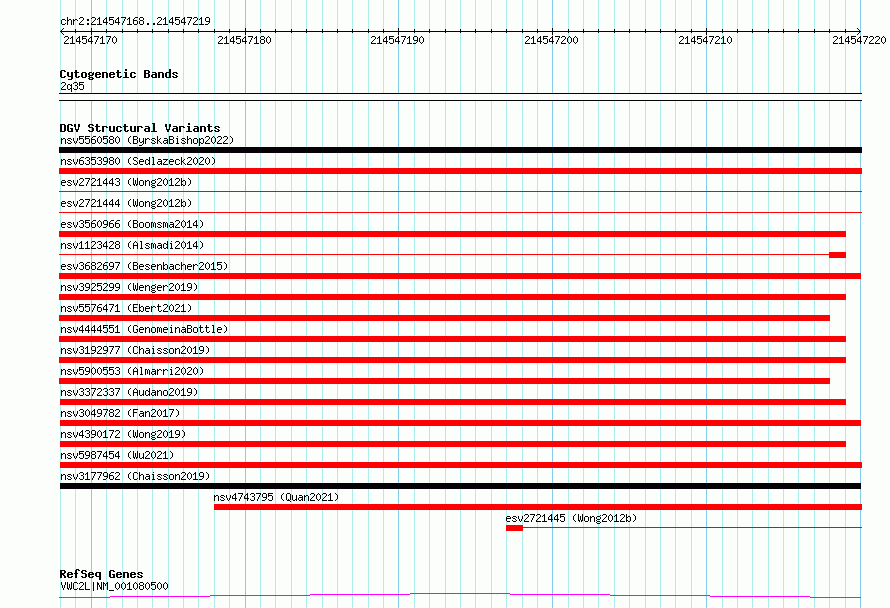
Task: Click ruler position 214547210
Action: (x=706, y=40)
